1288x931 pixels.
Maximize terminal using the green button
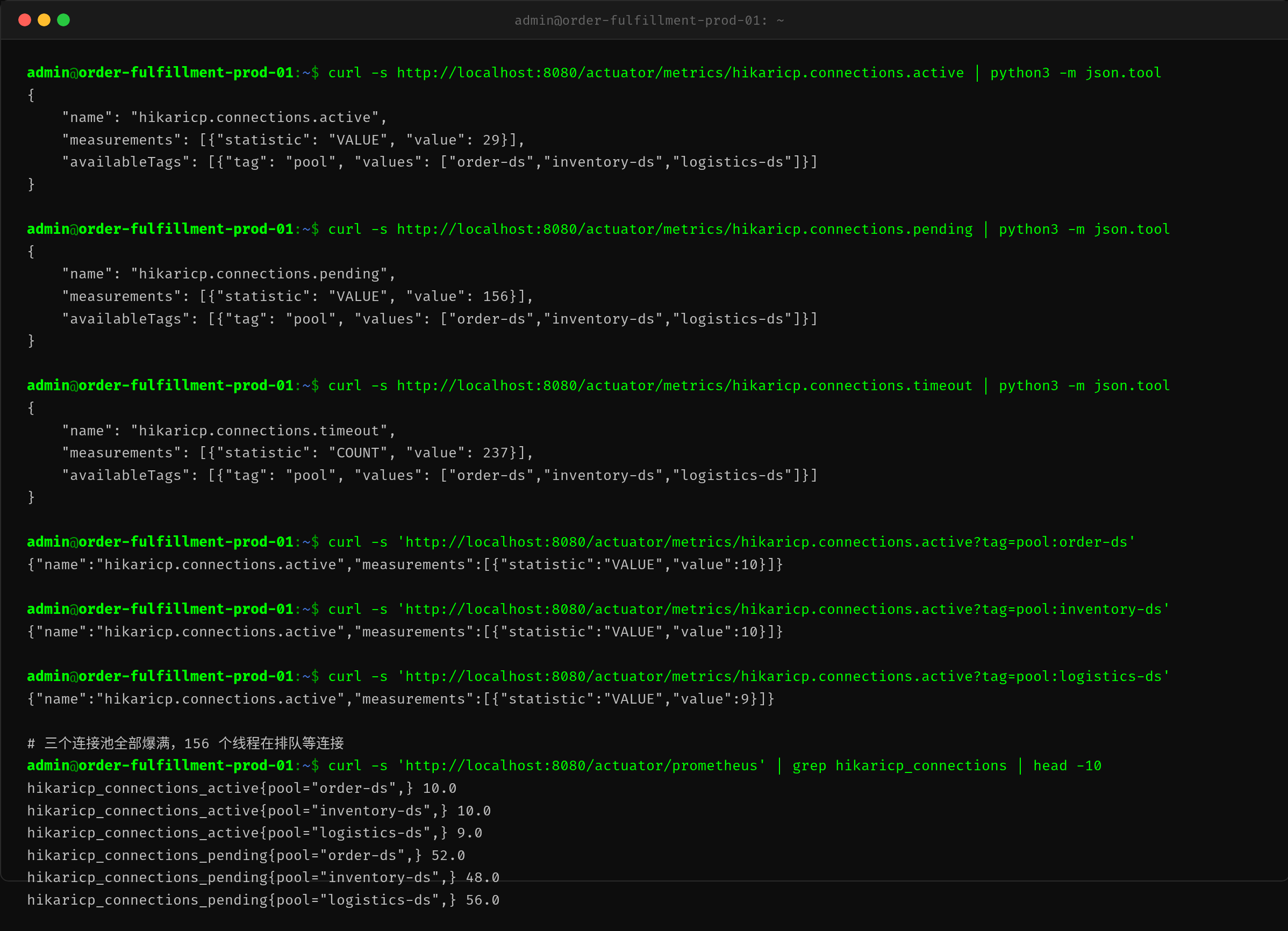pos(63,20)
